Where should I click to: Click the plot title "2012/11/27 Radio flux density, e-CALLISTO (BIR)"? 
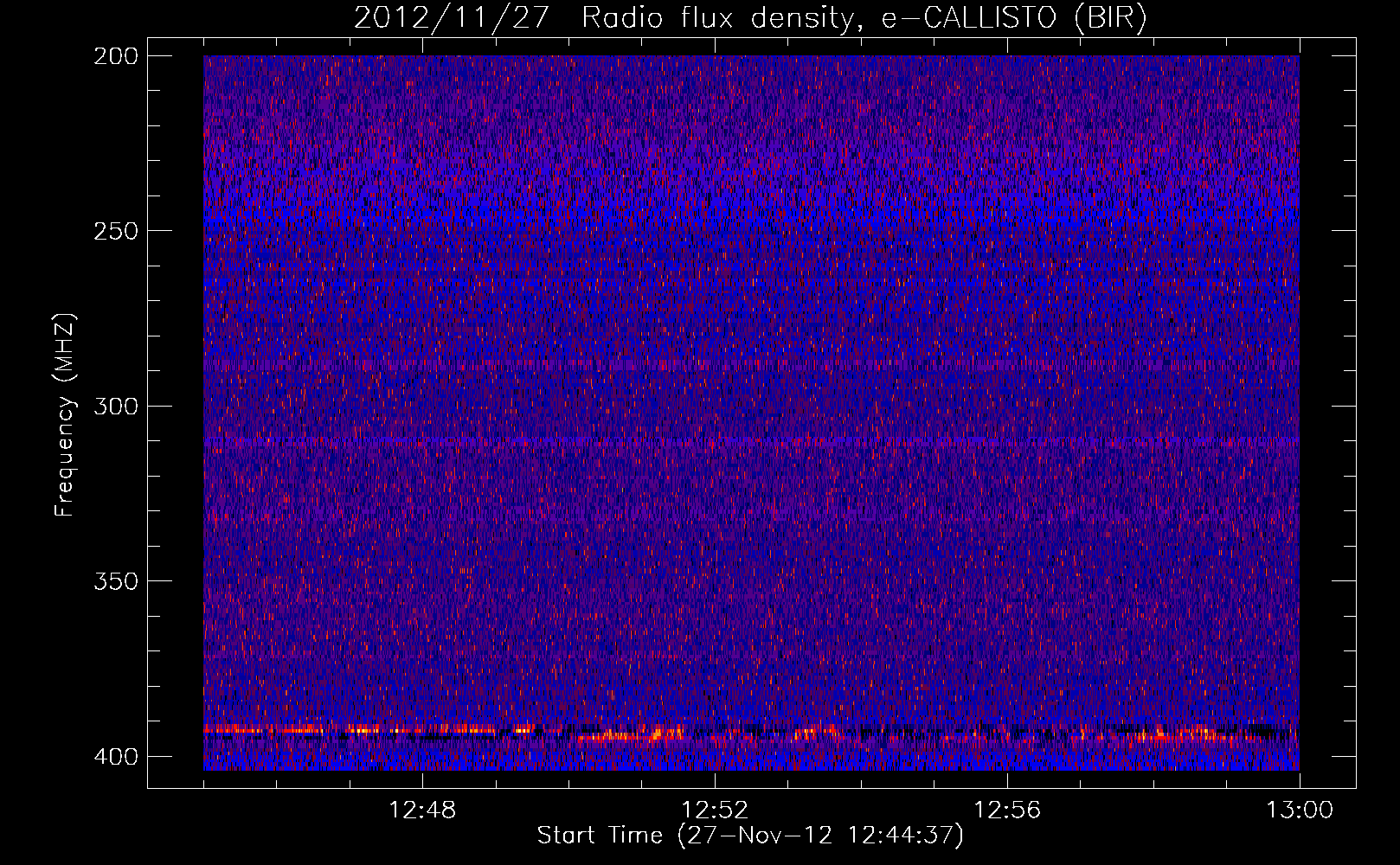click(x=750, y=18)
